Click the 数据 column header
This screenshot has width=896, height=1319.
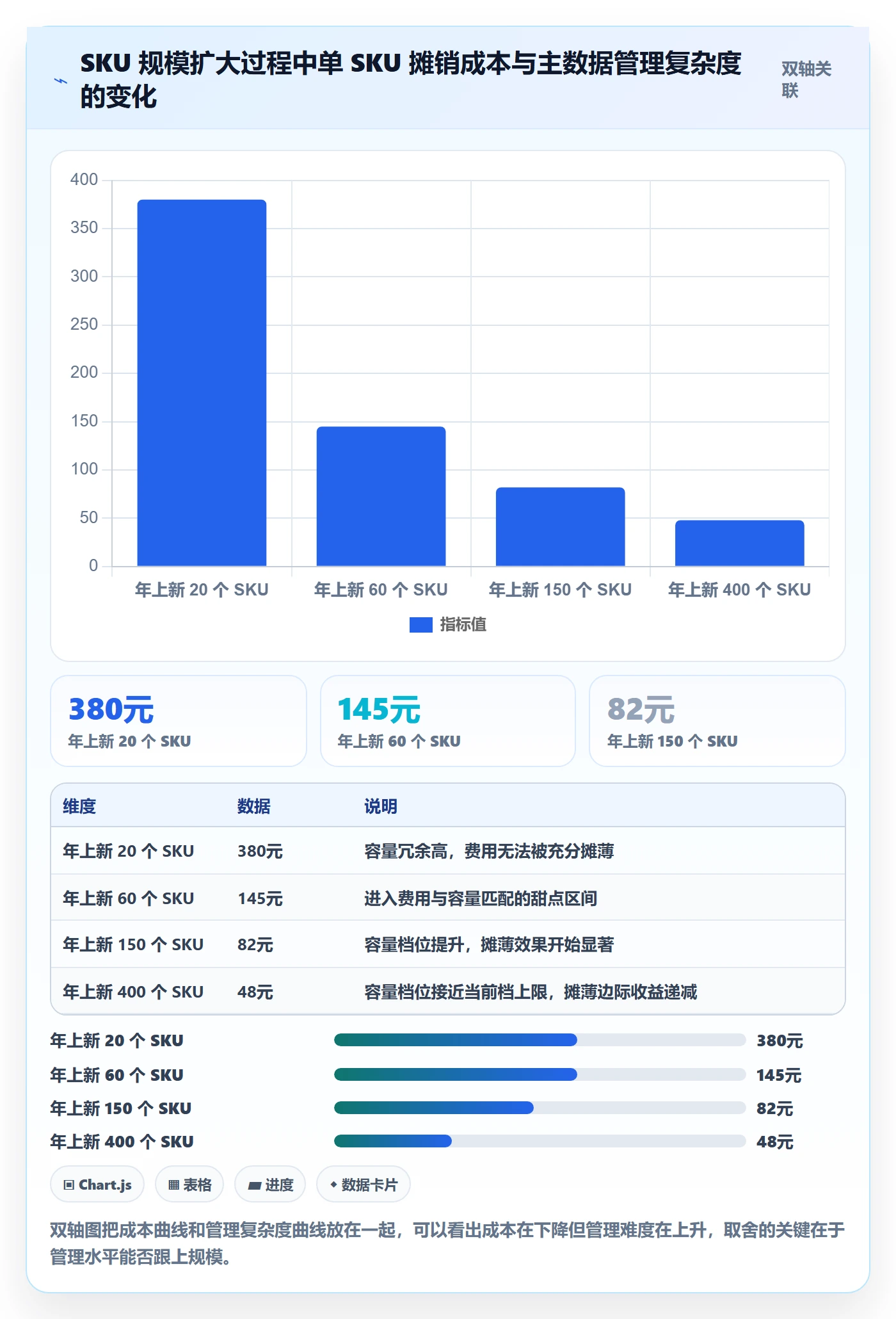[x=254, y=806]
